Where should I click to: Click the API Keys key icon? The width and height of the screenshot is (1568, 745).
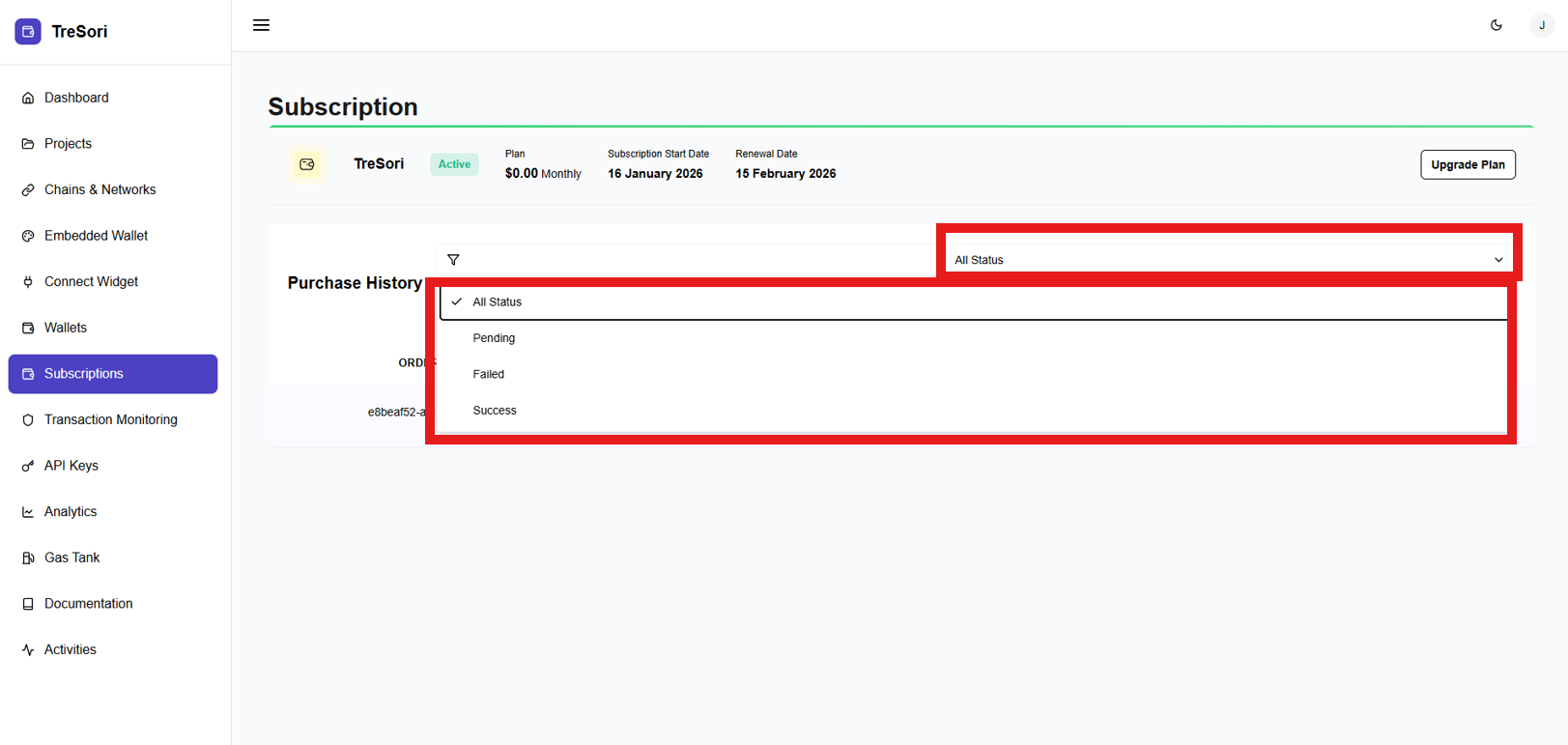click(28, 466)
